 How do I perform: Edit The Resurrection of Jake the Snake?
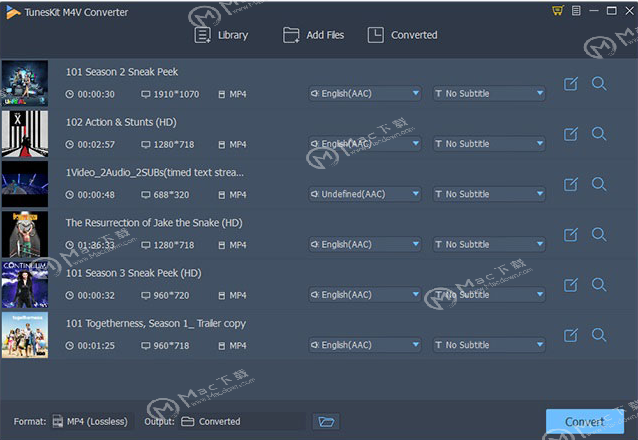(570, 234)
